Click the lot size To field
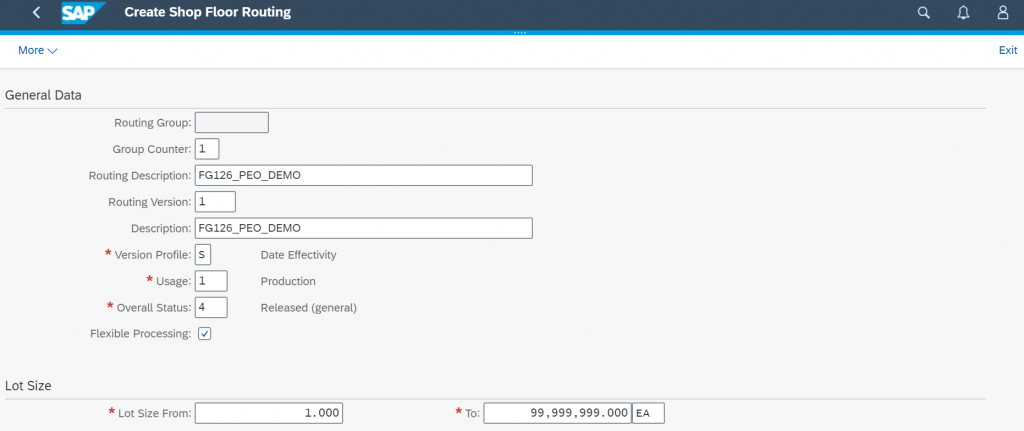This screenshot has width=1024, height=431. [x=558, y=413]
